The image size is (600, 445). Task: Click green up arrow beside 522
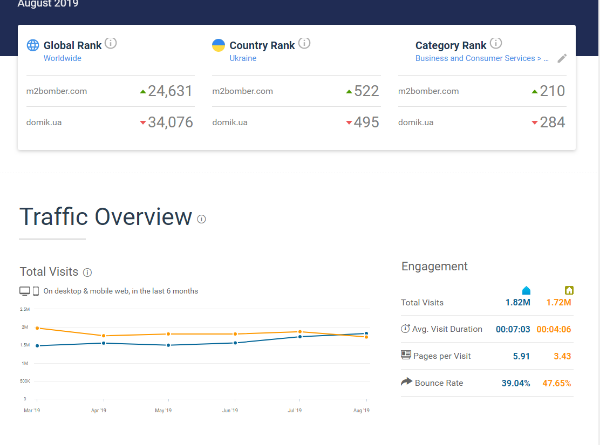tap(349, 91)
